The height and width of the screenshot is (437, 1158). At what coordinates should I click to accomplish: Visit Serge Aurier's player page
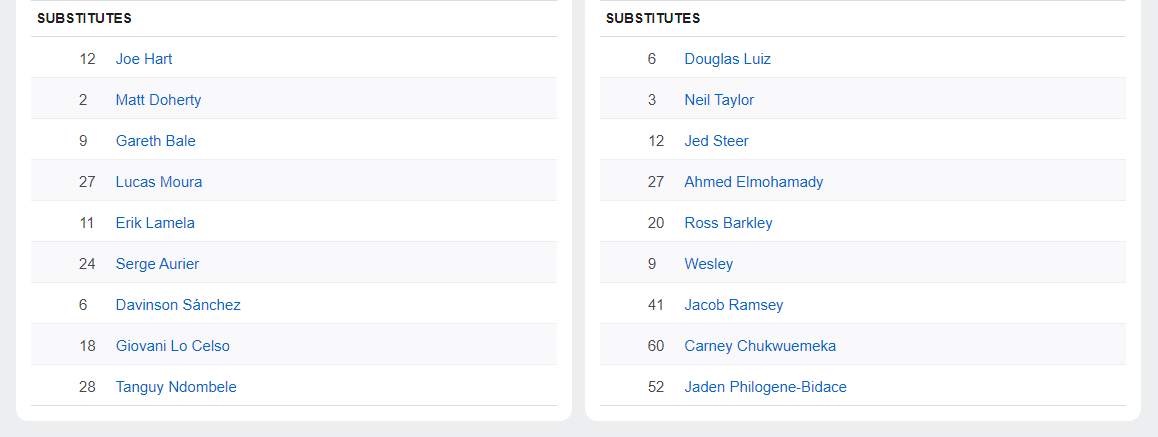[157, 264]
